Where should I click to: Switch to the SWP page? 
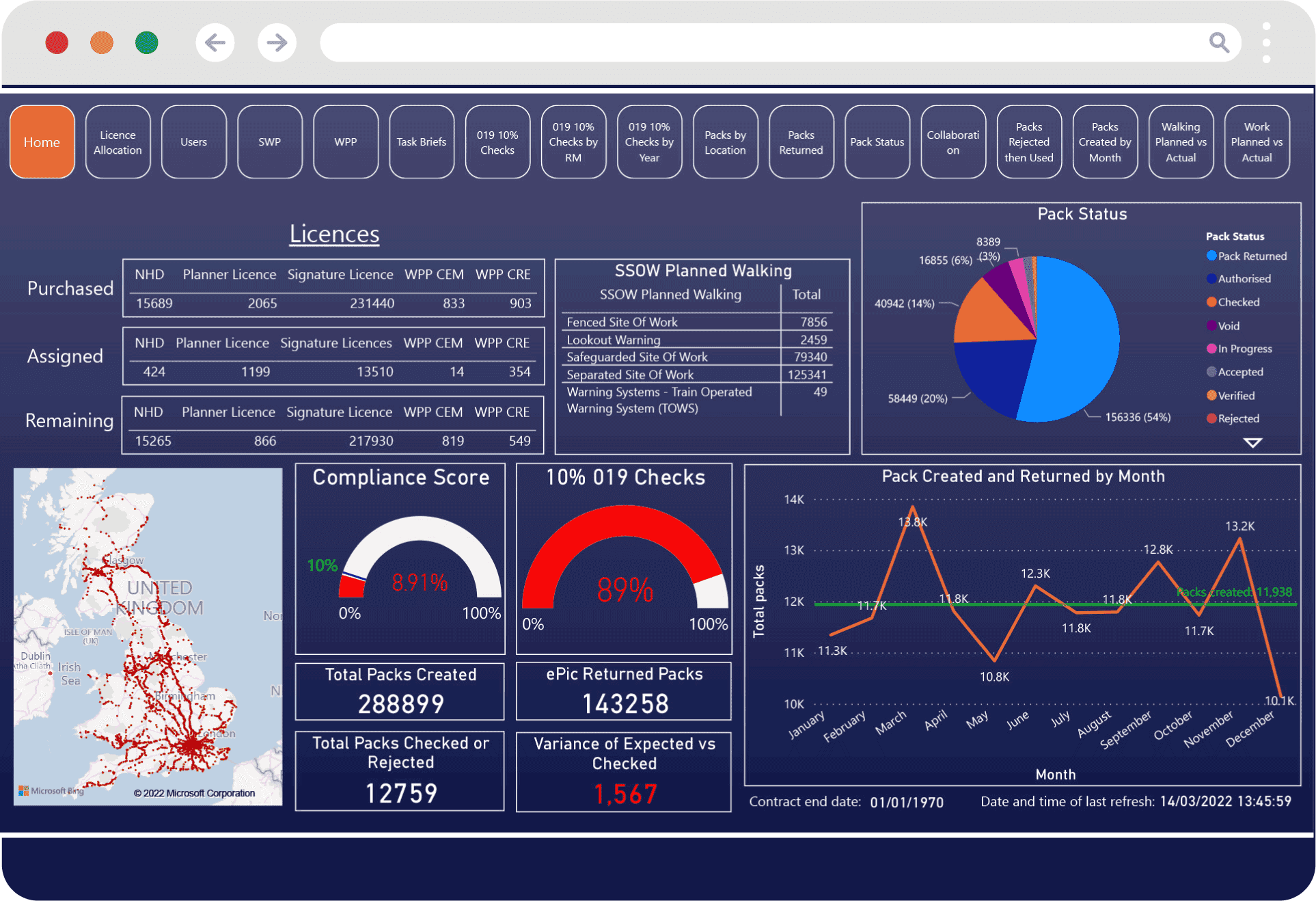(x=269, y=142)
